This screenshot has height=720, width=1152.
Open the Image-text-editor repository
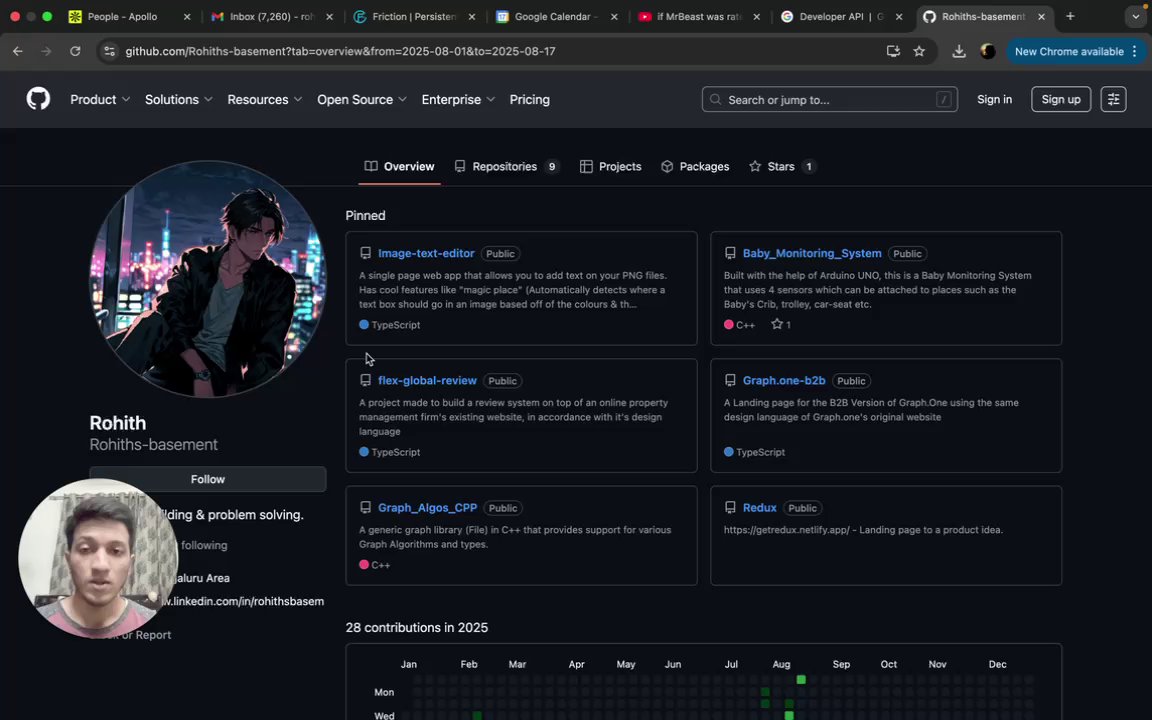pos(426,253)
